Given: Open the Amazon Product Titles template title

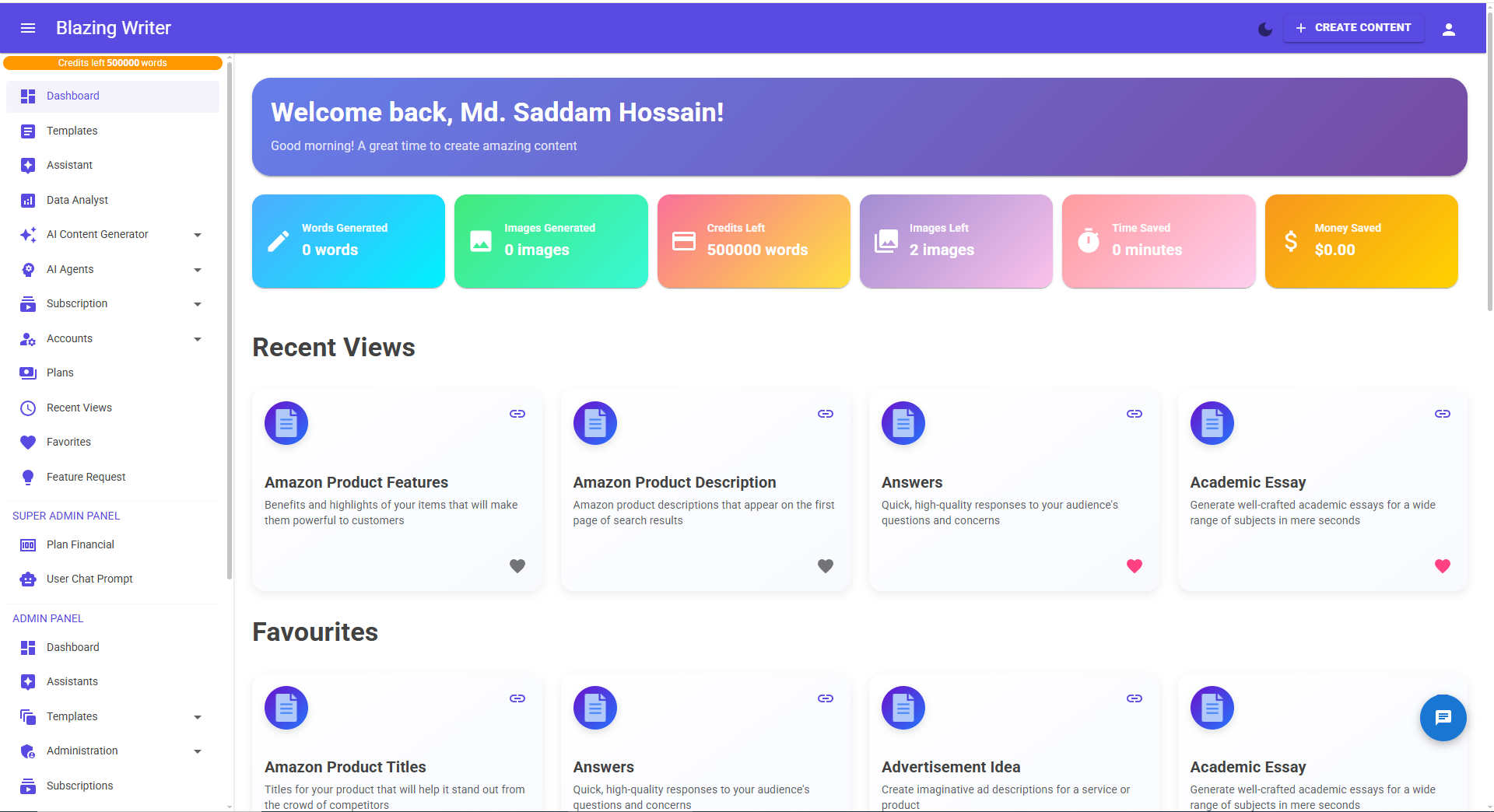Looking at the screenshot, I should (x=345, y=767).
